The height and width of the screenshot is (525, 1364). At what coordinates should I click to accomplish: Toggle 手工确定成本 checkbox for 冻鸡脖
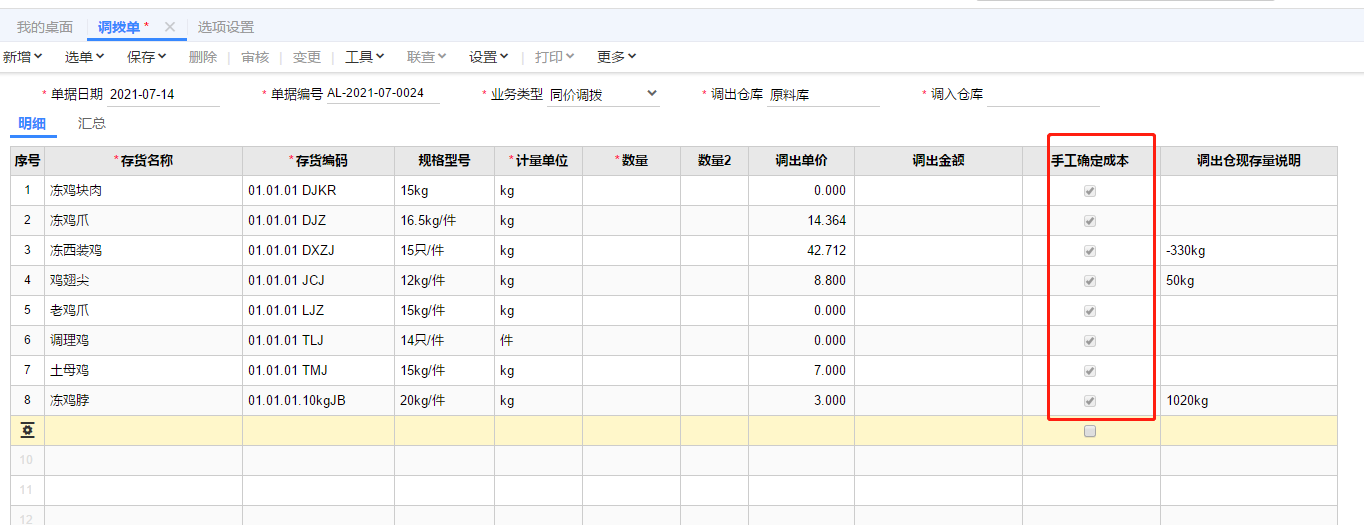1090,401
